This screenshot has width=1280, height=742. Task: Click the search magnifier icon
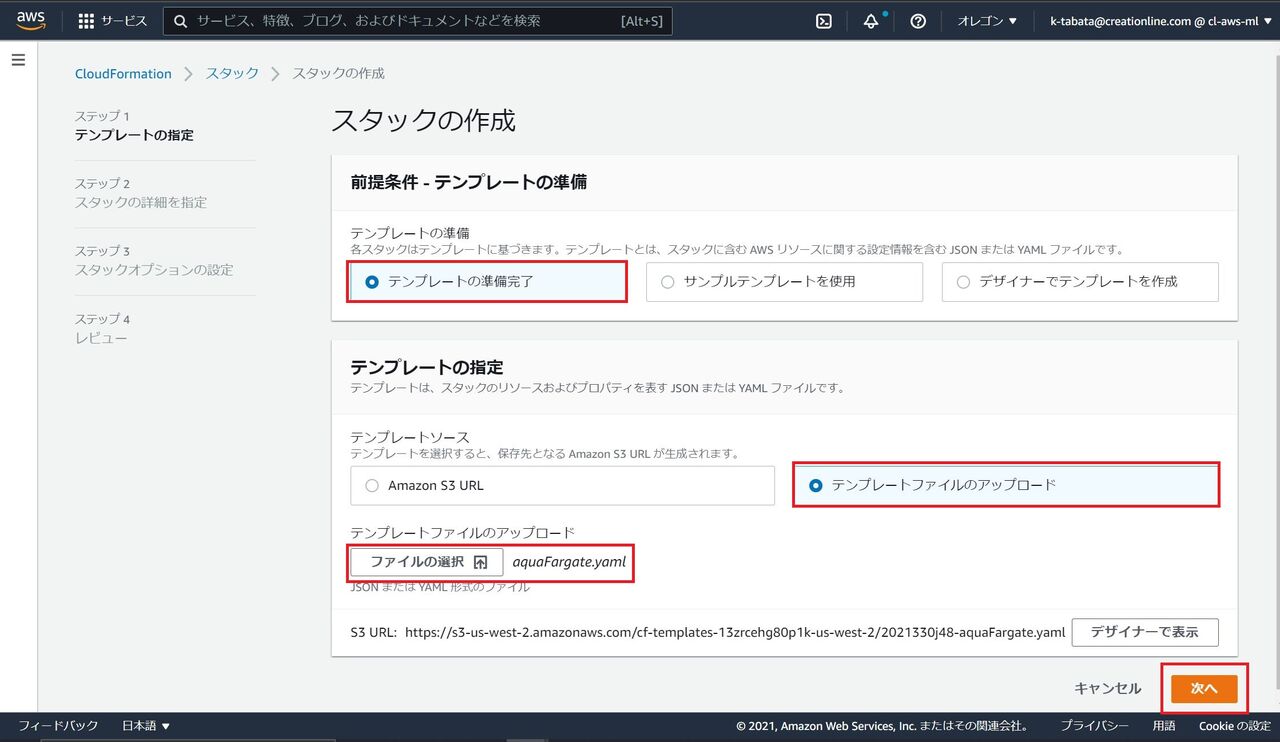(180, 21)
